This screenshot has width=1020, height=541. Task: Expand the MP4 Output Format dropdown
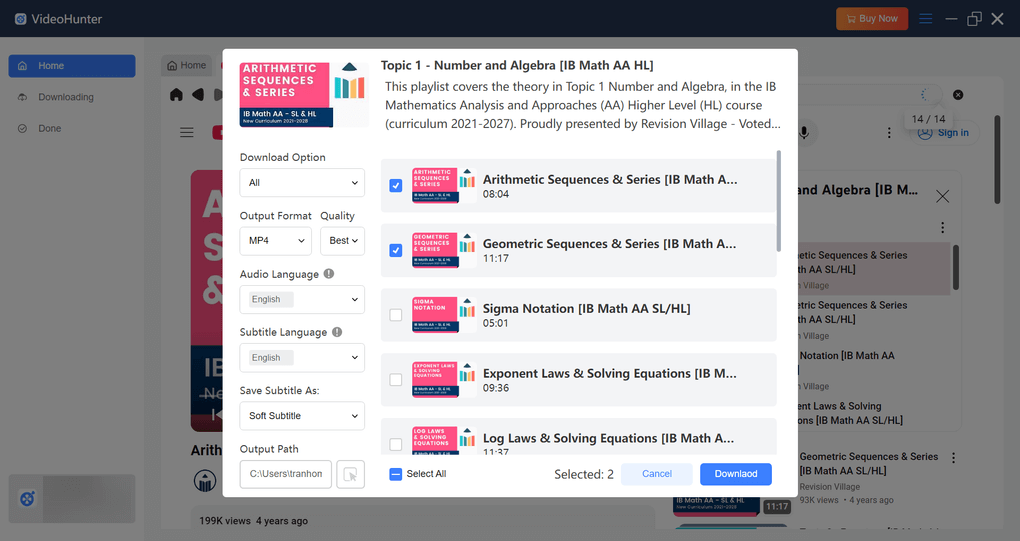275,241
